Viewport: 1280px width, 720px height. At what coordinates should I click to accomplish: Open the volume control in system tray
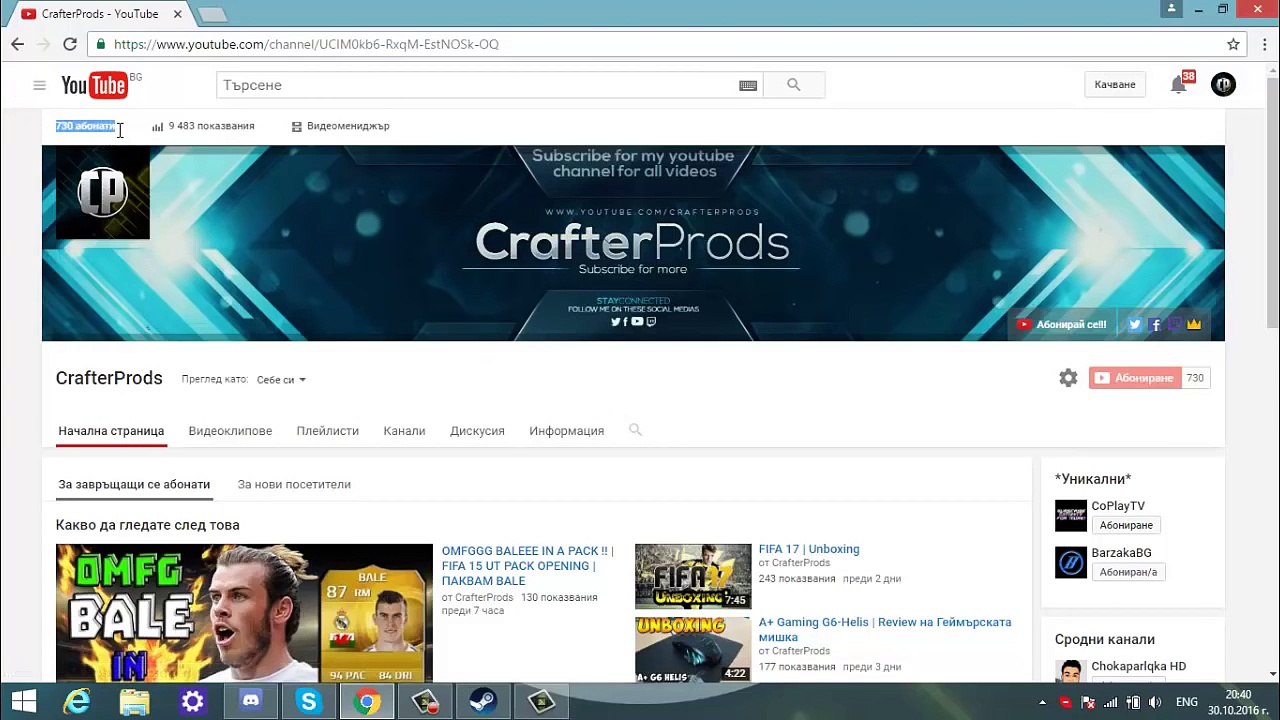[x=1154, y=702]
